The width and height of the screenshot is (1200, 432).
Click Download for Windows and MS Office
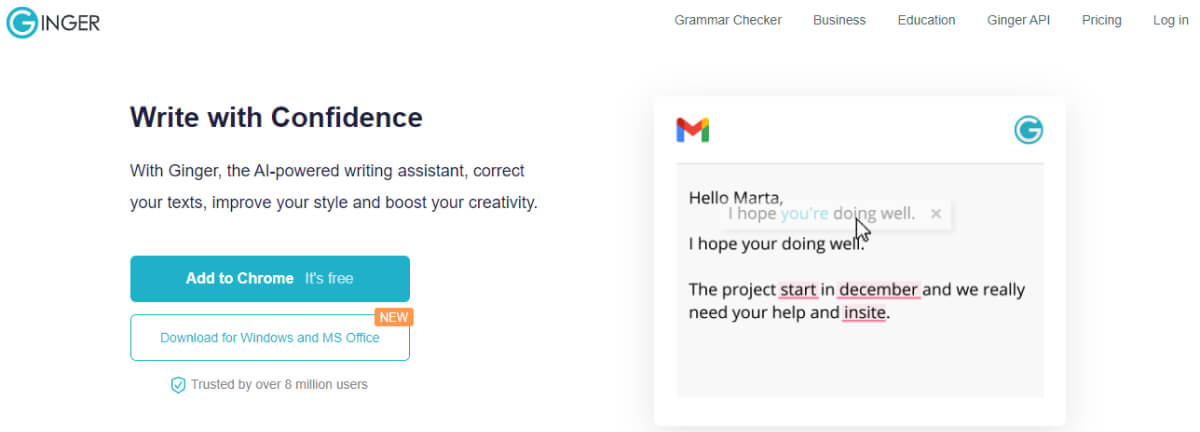270,338
